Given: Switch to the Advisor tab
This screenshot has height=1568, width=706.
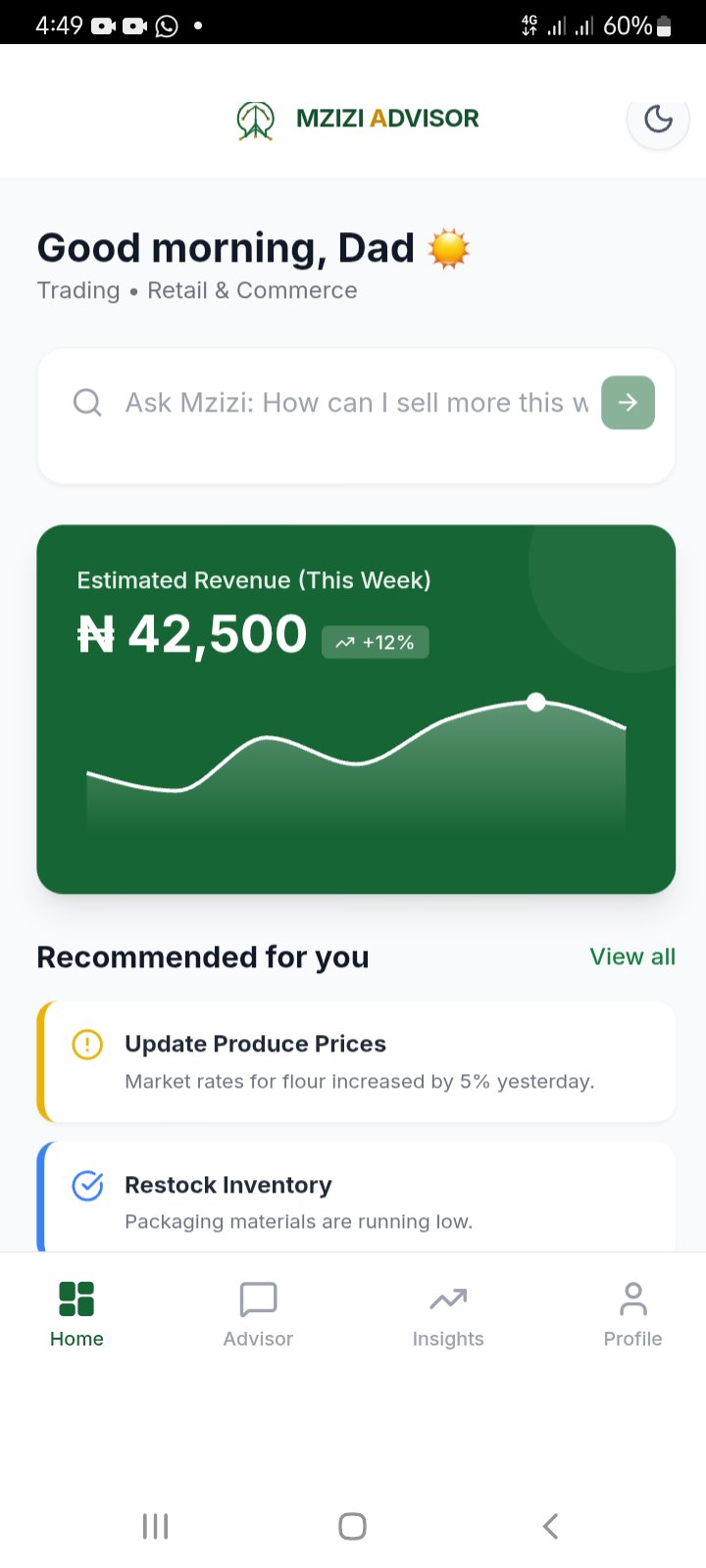Looking at the screenshot, I should tap(258, 1313).
